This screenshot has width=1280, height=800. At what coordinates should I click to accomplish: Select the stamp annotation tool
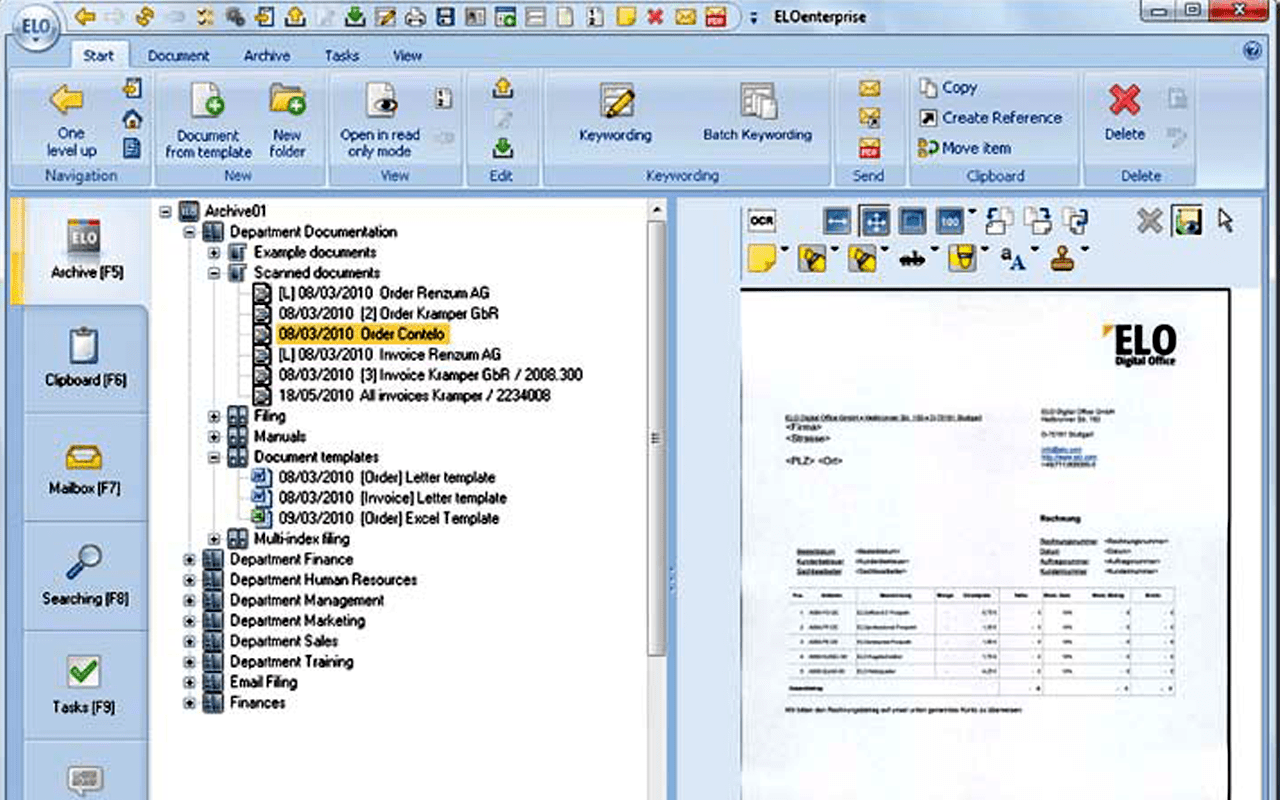1064,259
